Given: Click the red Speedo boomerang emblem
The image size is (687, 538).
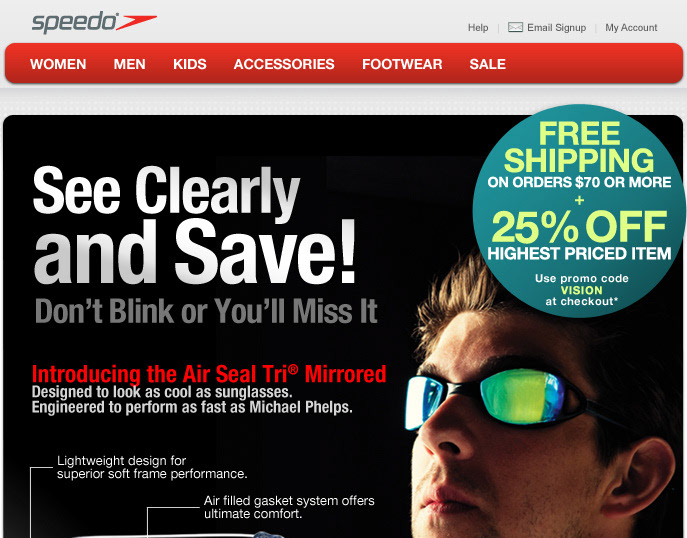Looking at the screenshot, I should [x=137, y=22].
